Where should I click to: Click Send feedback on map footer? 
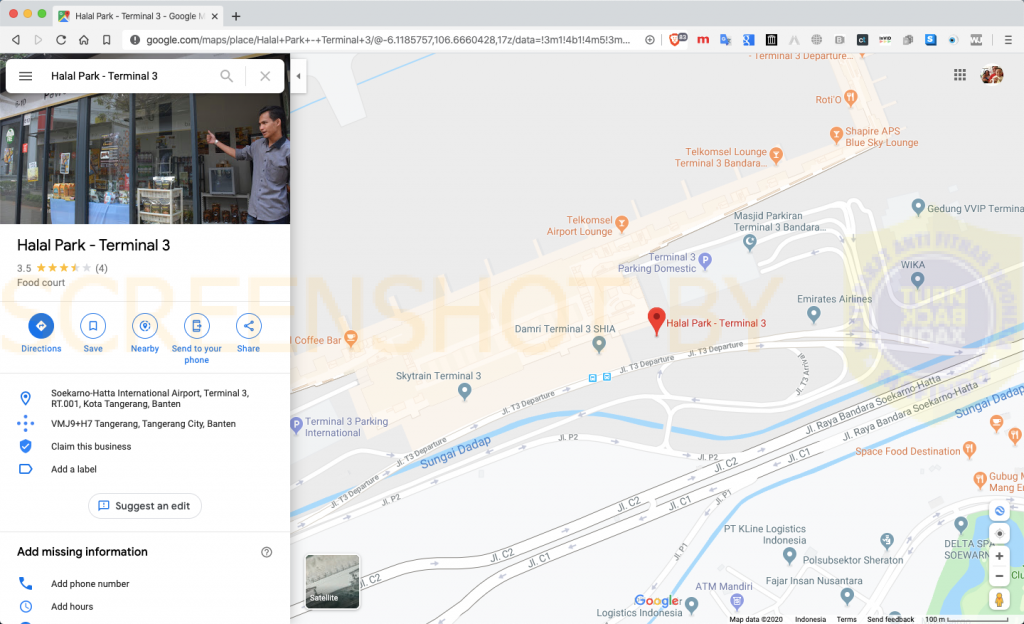tap(890, 619)
